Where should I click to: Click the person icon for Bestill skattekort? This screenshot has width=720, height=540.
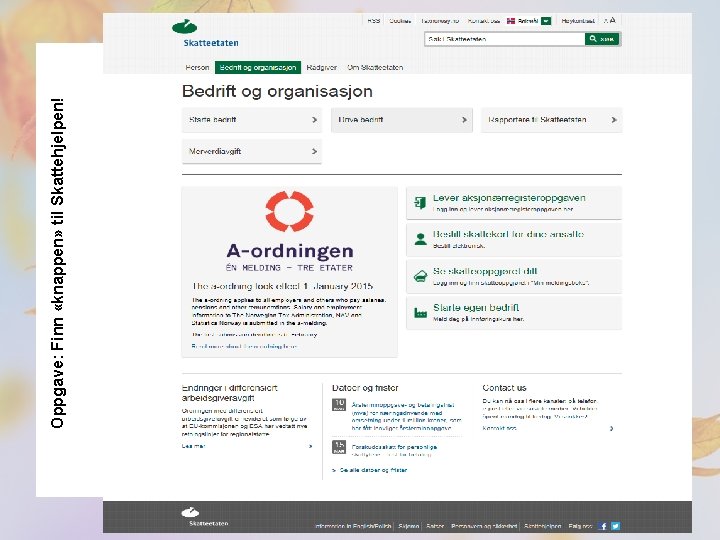point(420,239)
